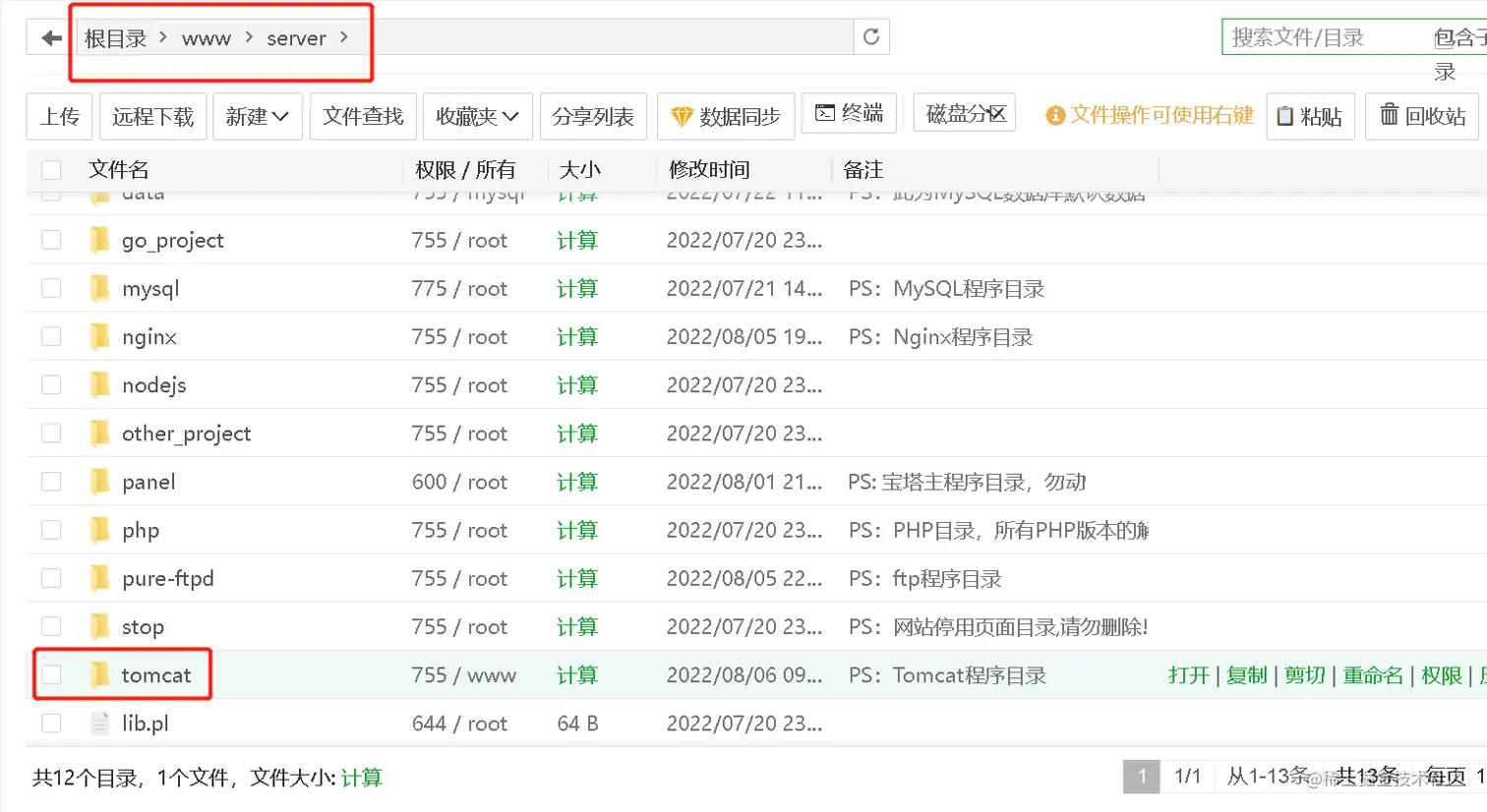Click 权限 link in tomcat row

(x=1442, y=675)
